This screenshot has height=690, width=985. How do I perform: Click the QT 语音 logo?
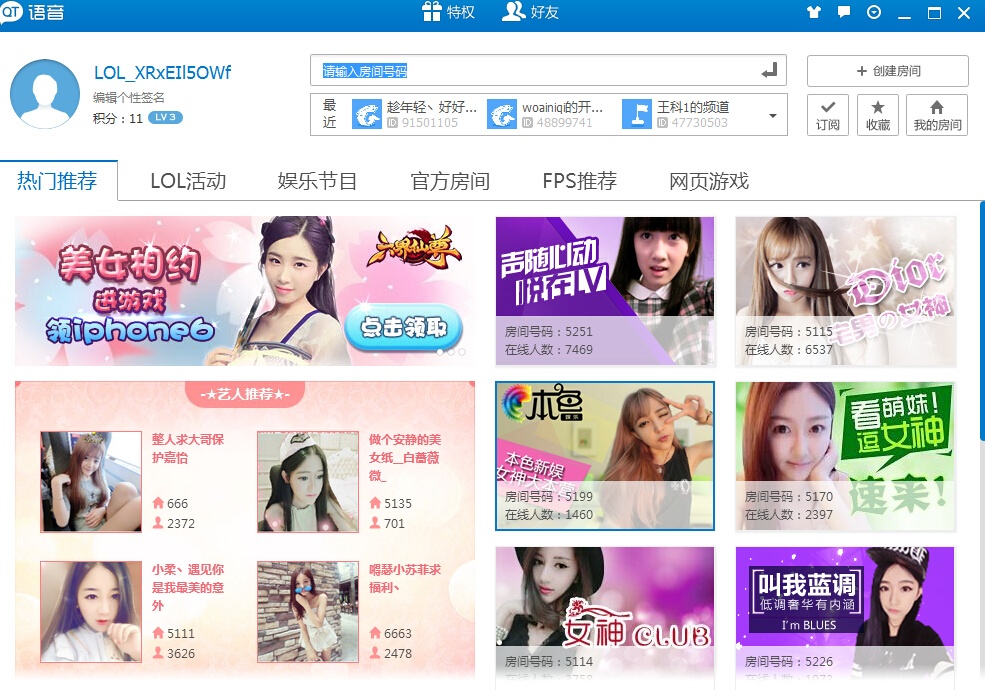pyautogui.click(x=33, y=12)
